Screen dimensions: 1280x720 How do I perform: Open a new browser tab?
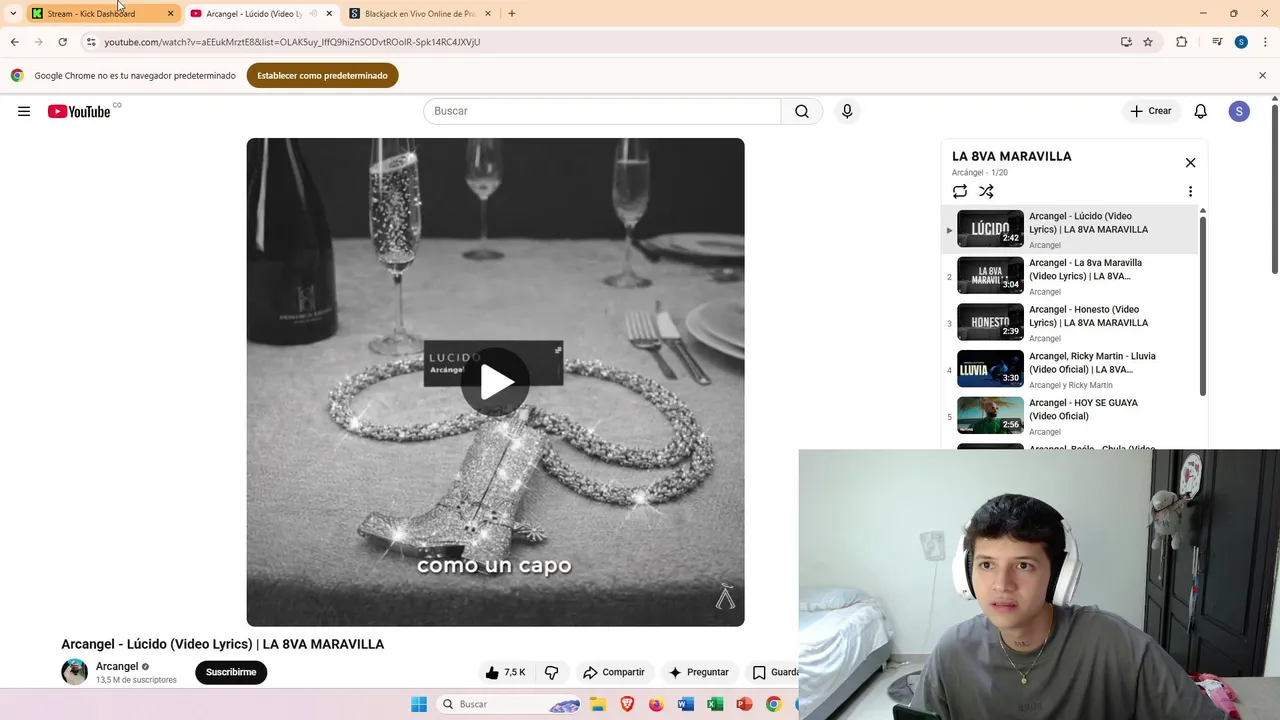512,14
